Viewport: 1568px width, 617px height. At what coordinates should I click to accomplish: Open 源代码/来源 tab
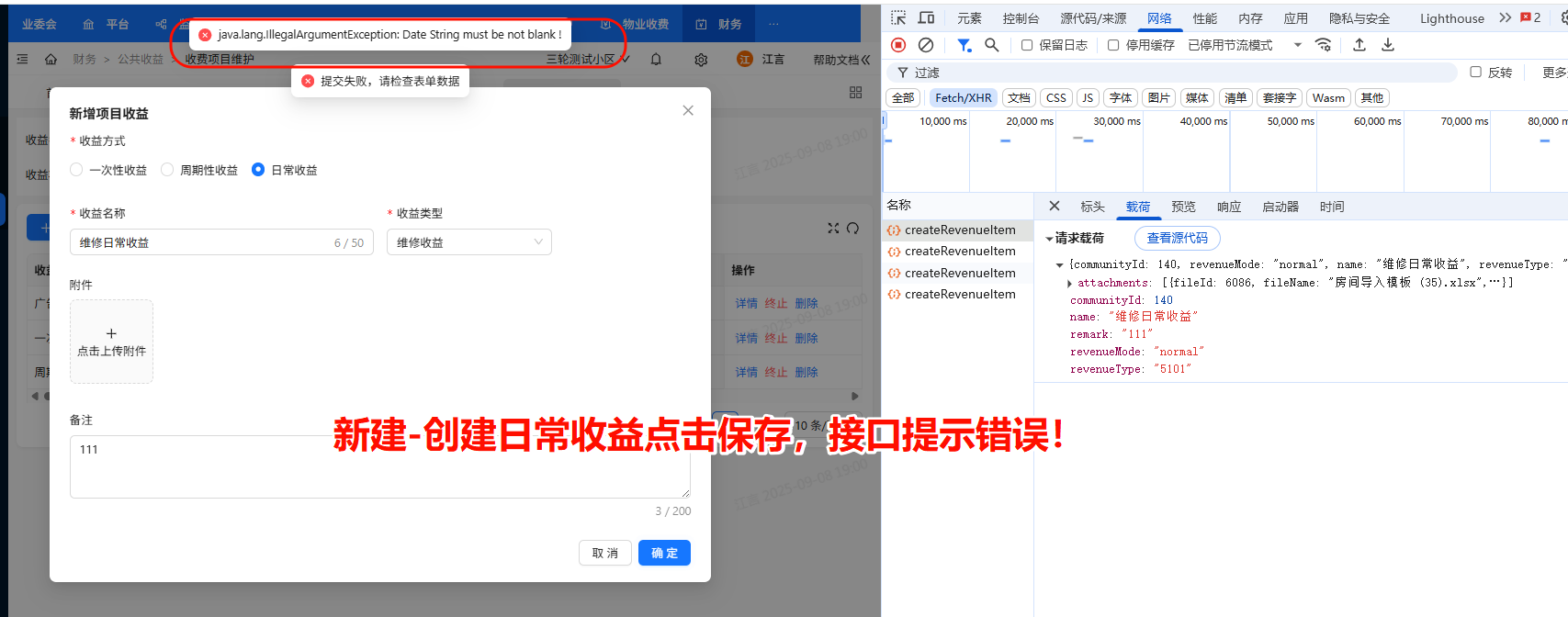(1093, 18)
